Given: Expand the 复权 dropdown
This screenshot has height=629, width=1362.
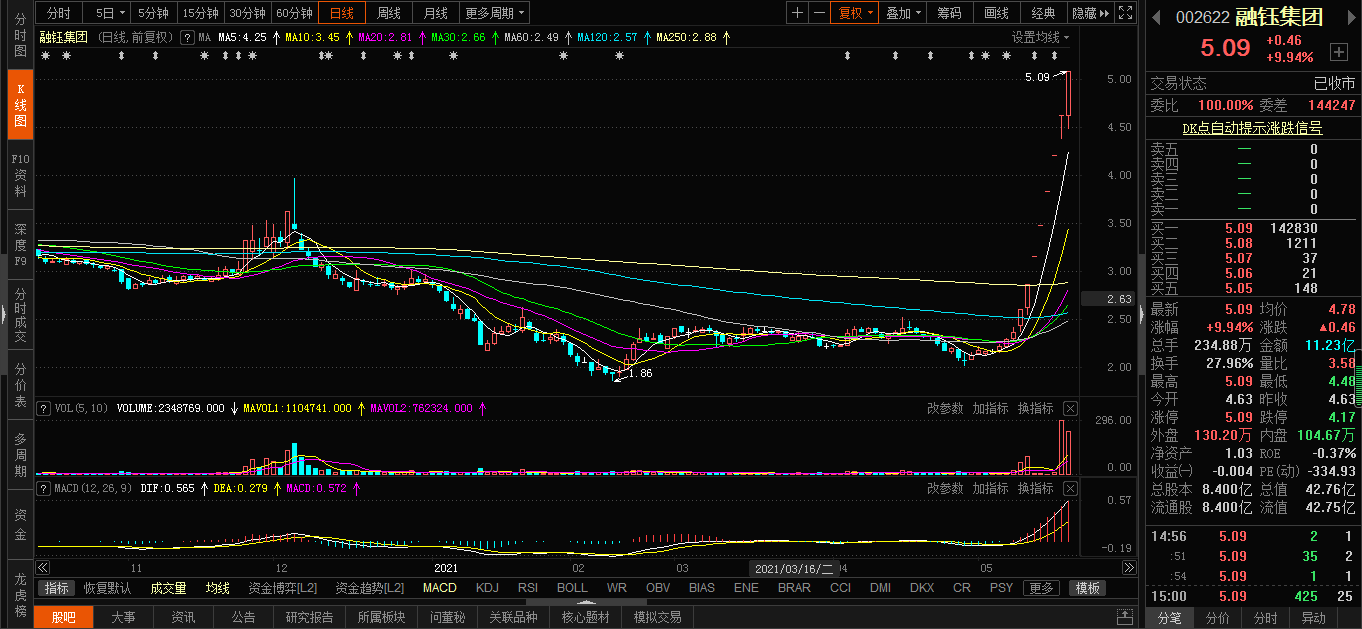Looking at the screenshot, I should (856, 13).
